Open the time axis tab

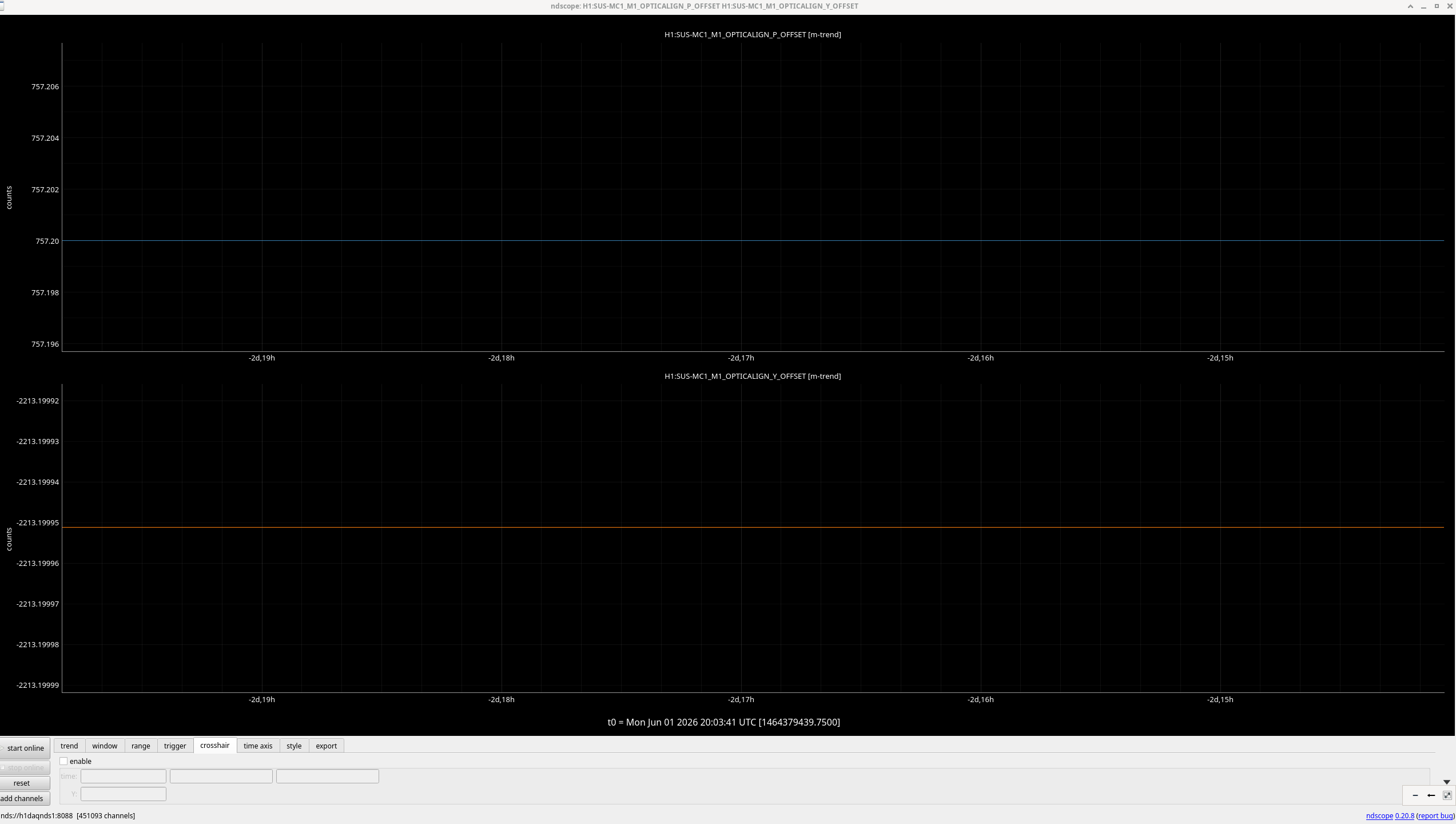258,746
